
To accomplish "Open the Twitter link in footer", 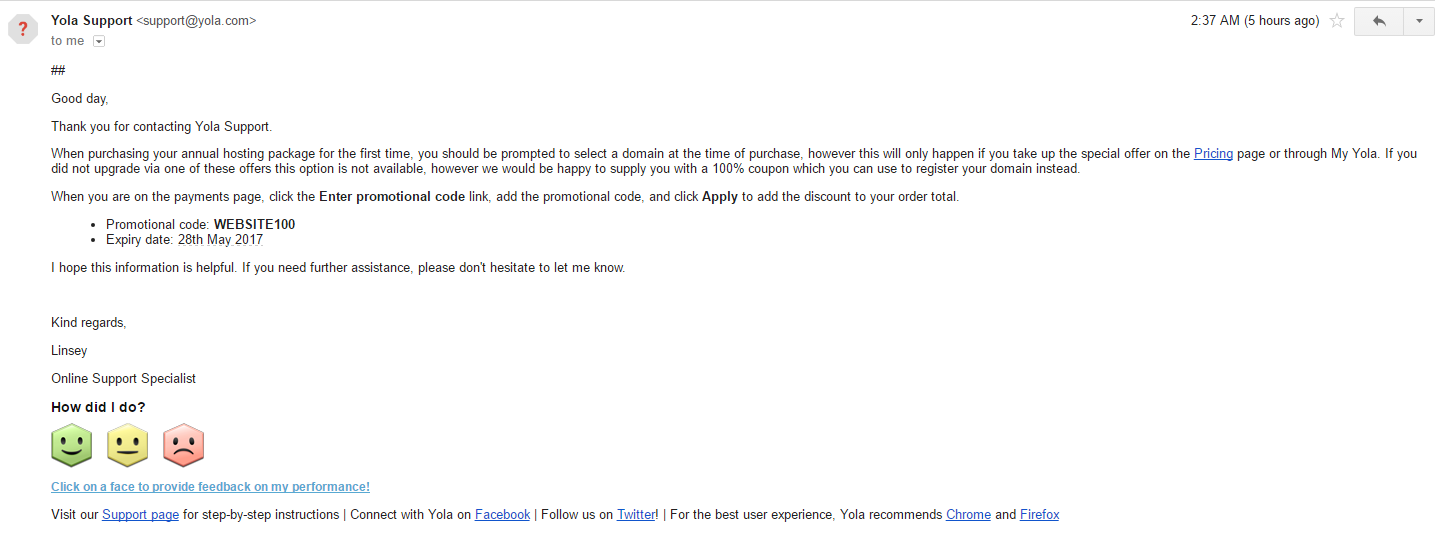I will click(x=636, y=515).
